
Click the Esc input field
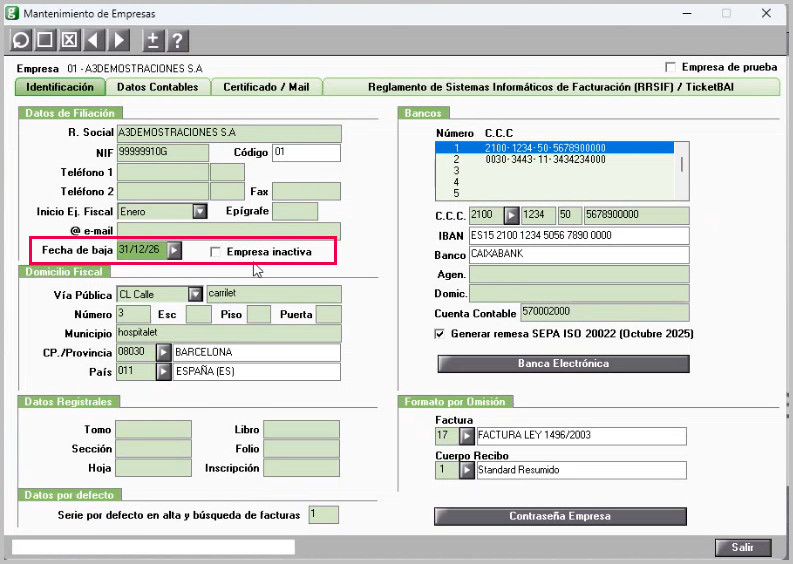(x=199, y=314)
